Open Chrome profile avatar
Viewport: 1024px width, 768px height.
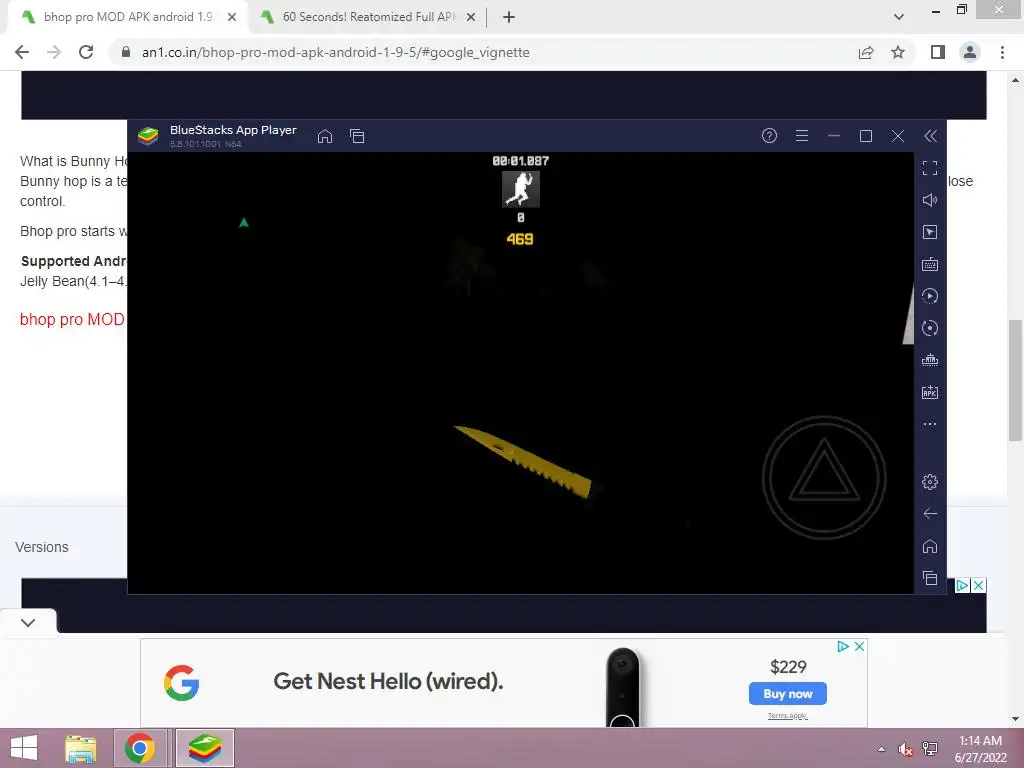[x=970, y=52]
